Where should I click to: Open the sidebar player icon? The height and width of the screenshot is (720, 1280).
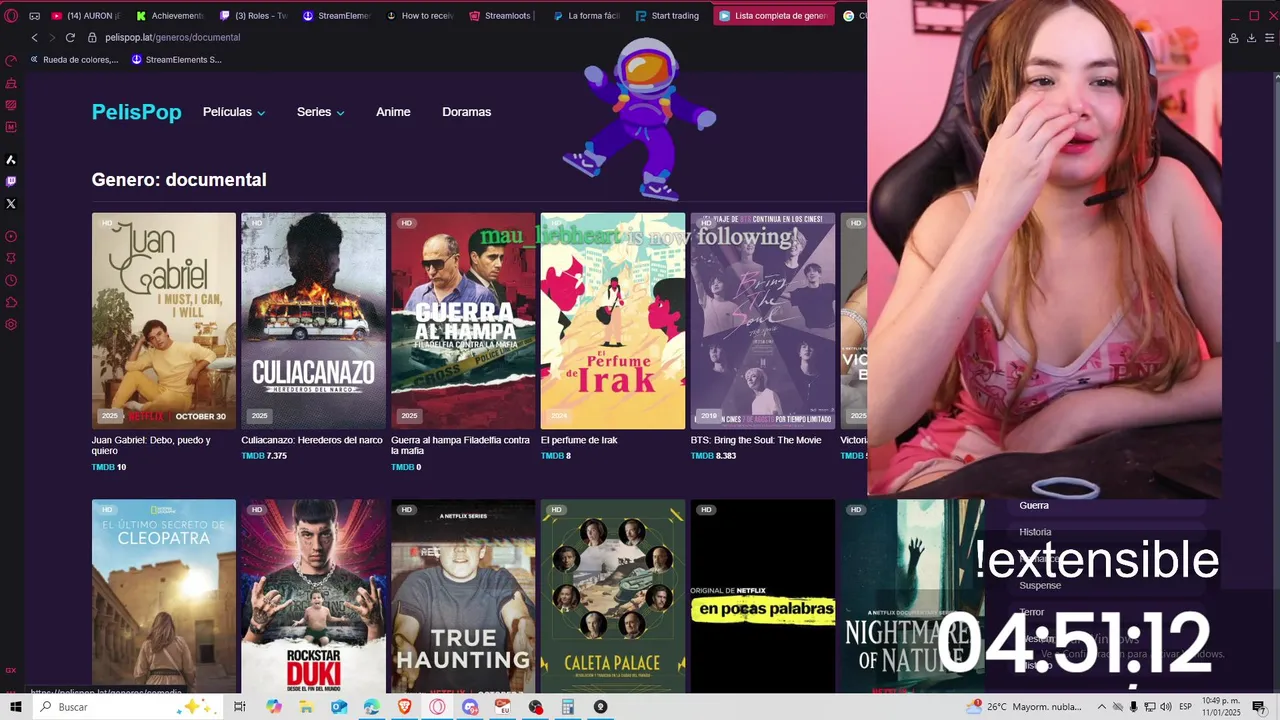[x=11, y=236]
